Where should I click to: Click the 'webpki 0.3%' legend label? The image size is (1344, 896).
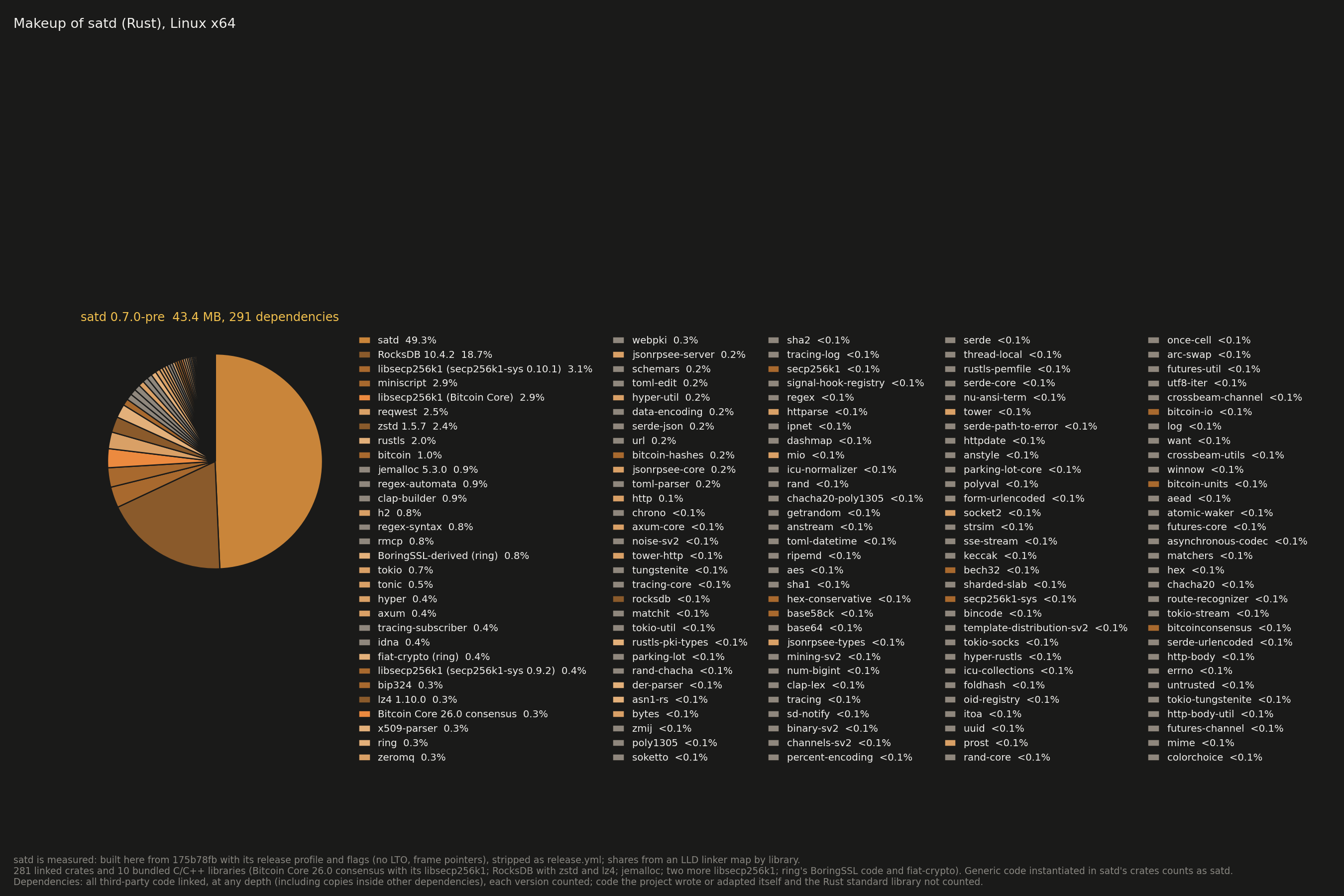(x=665, y=340)
